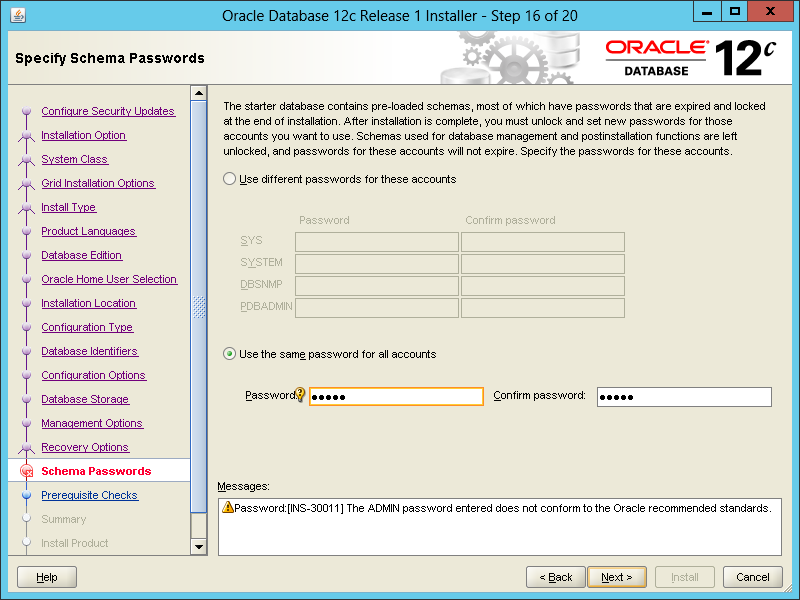The height and width of the screenshot is (600, 800).
Task: Go to the Installation Location step
Action: point(88,303)
